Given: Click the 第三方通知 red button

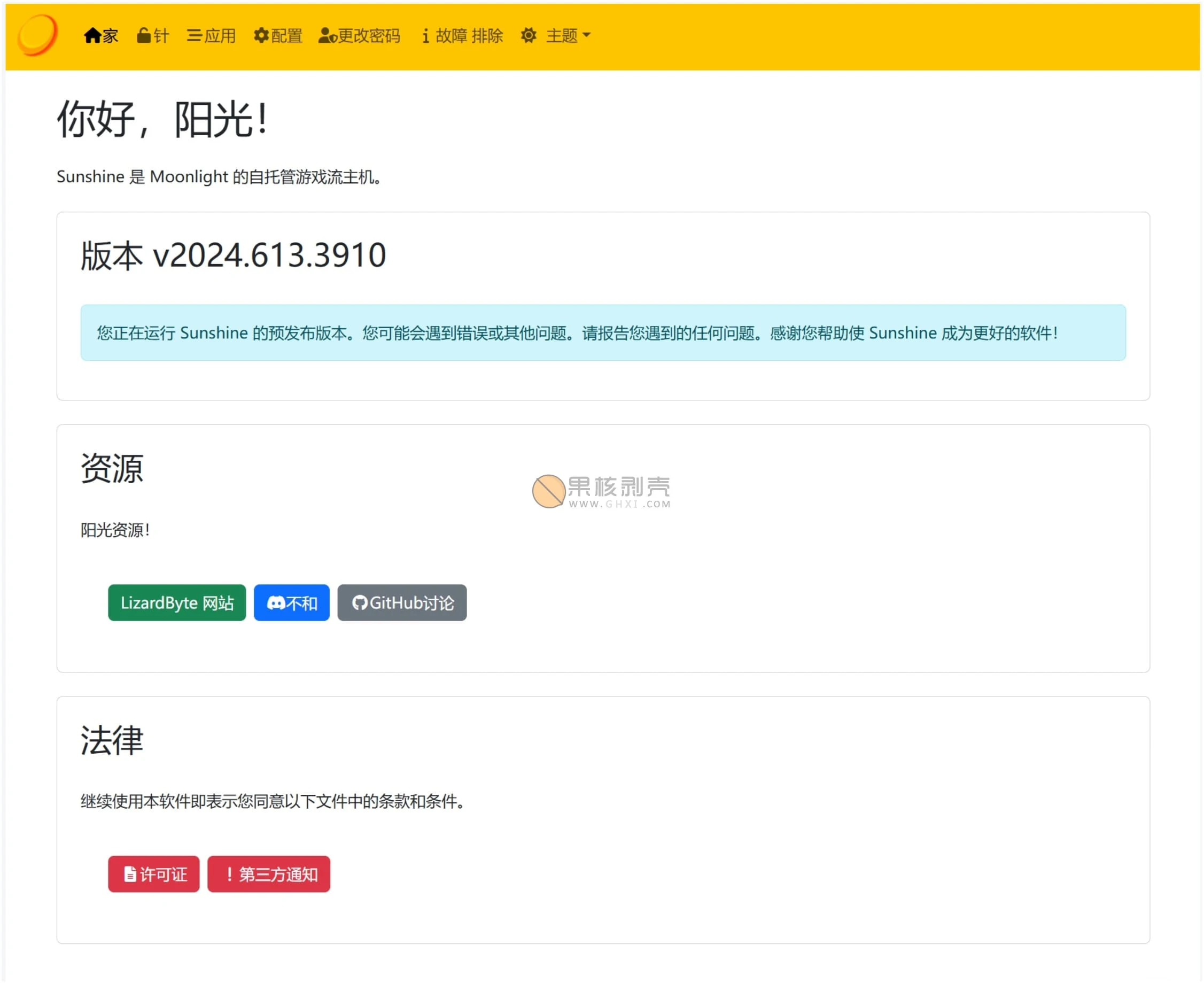Looking at the screenshot, I should coord(269,874).
